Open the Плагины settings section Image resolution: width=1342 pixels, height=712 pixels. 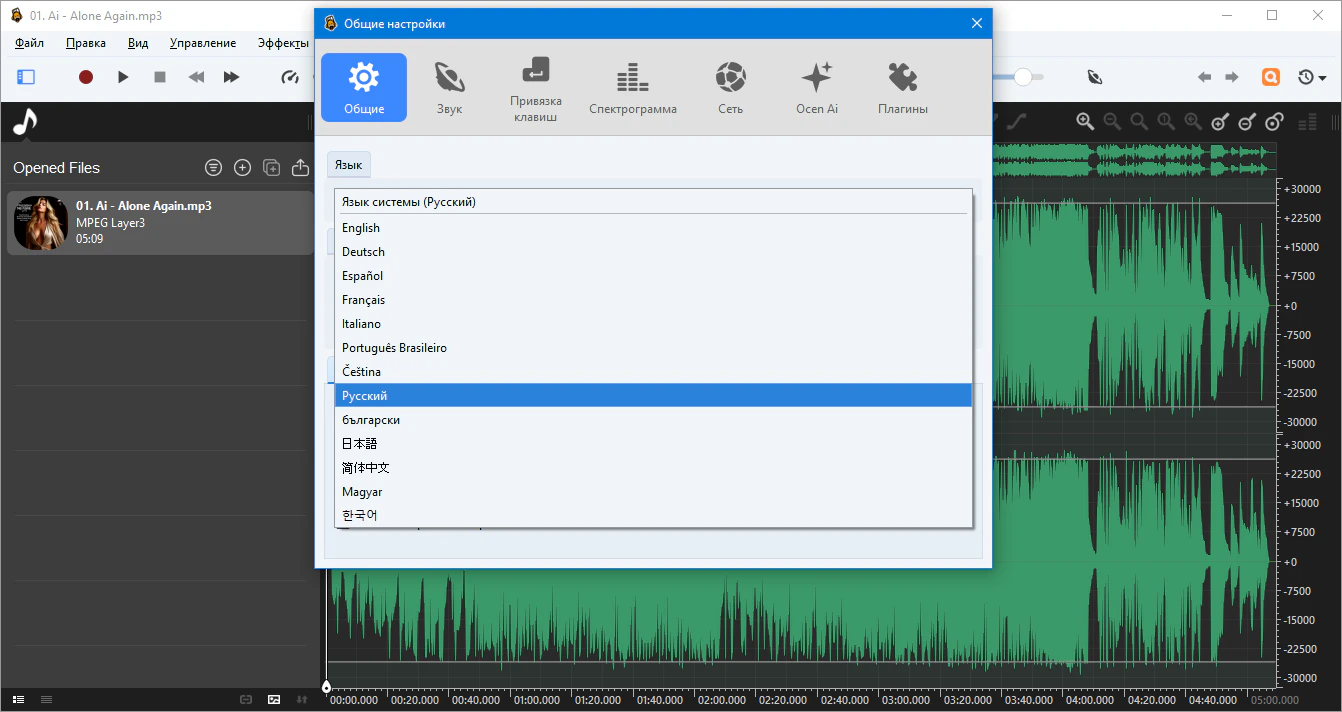coord(902,88)
